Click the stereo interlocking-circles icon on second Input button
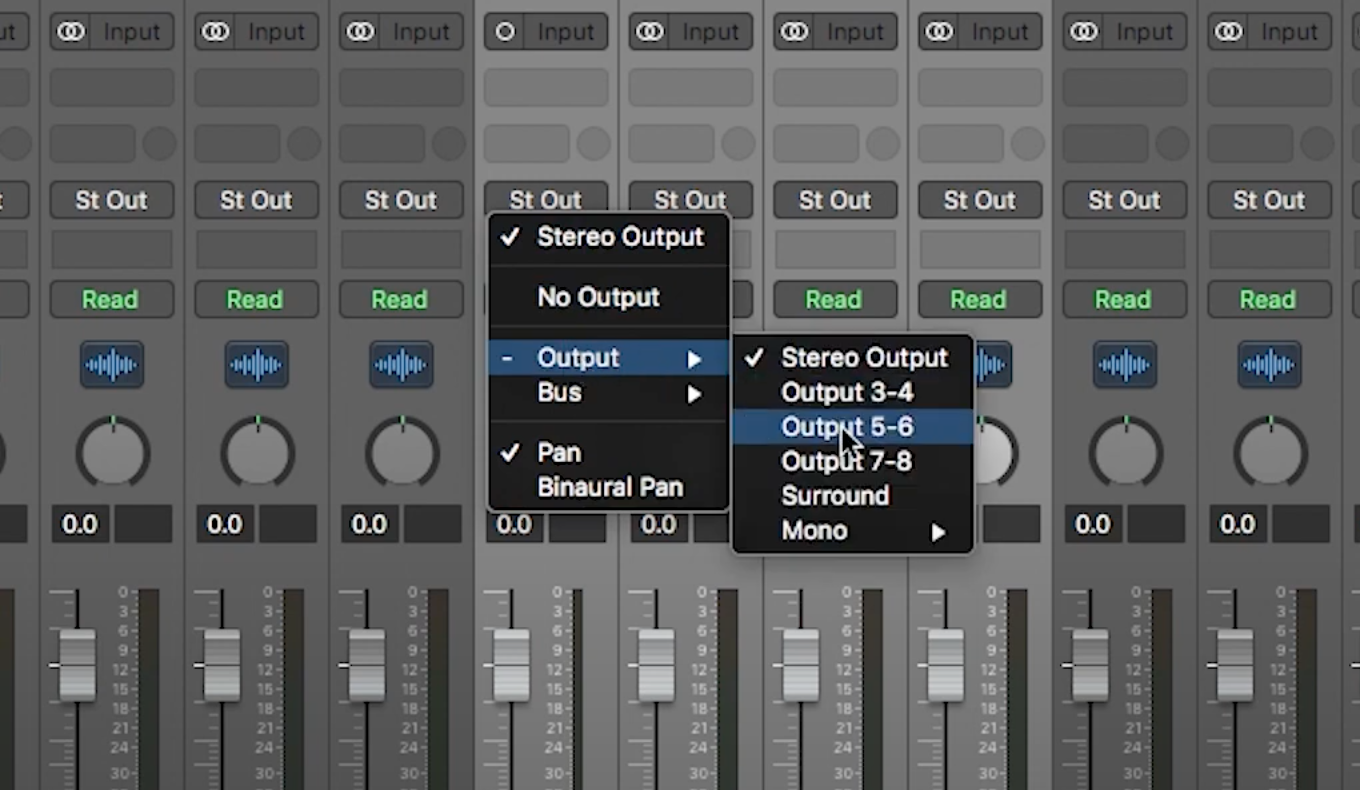 215,31
